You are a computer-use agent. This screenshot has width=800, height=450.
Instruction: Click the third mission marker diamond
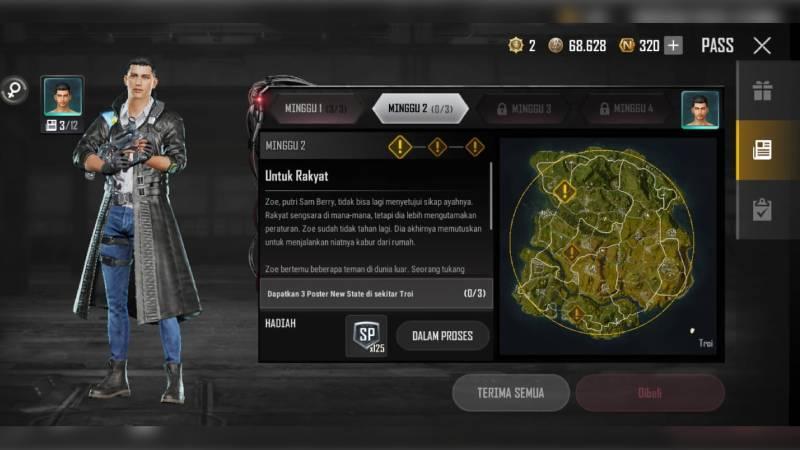[x=474, y=147]
